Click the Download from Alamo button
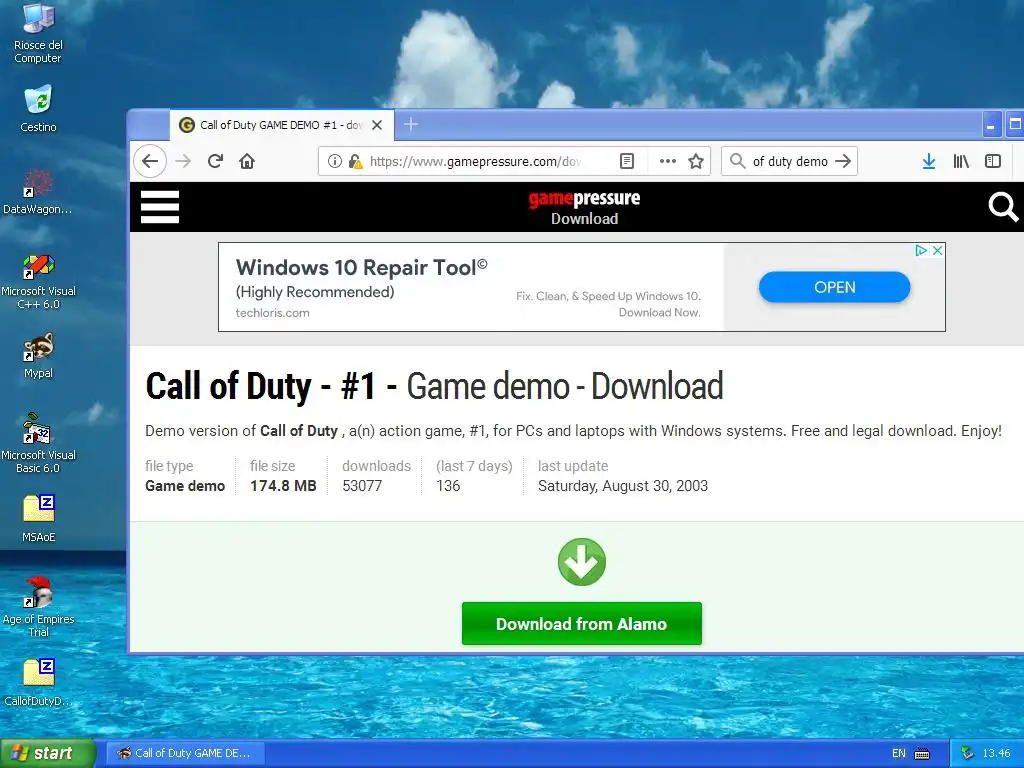Image resolution: width=1024 pixels, height=768 pixels. (582, 624)
